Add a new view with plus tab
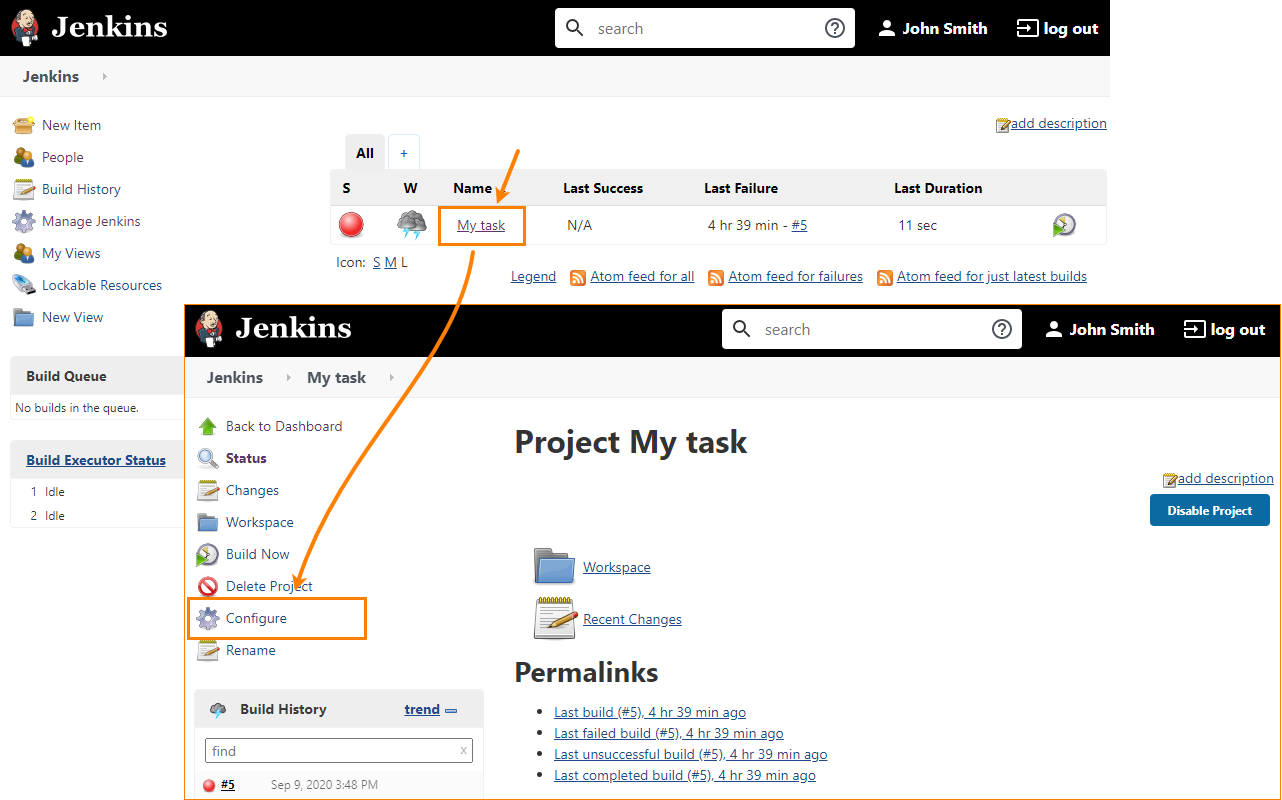1282x800 pixels. click(404, 153)
